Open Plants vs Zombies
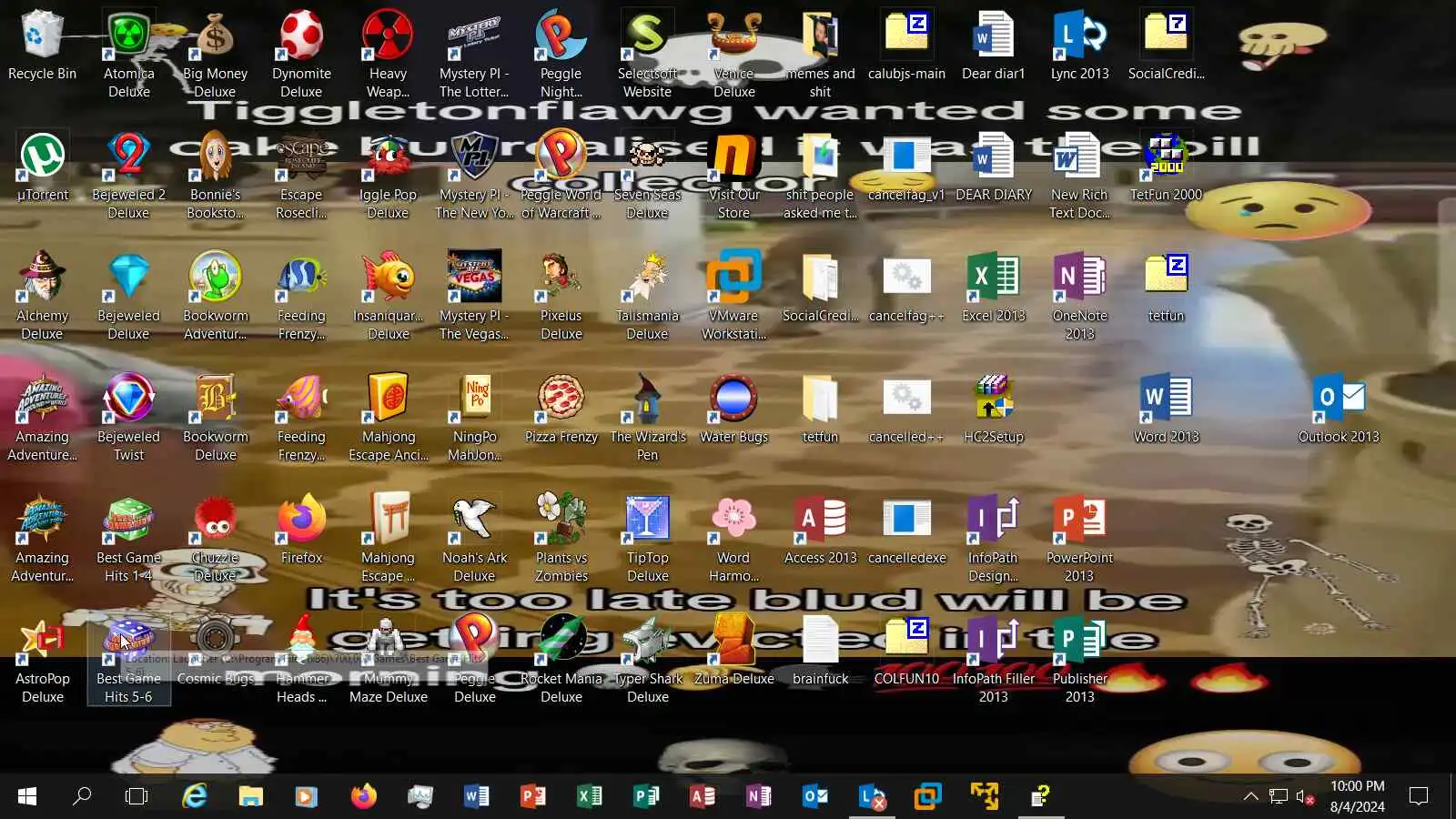Viewport: 1456px width, 819px height. pos(561,539)
